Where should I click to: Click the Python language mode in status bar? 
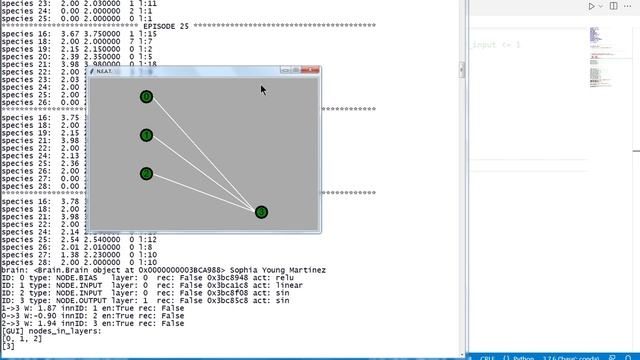pos(523,358)
